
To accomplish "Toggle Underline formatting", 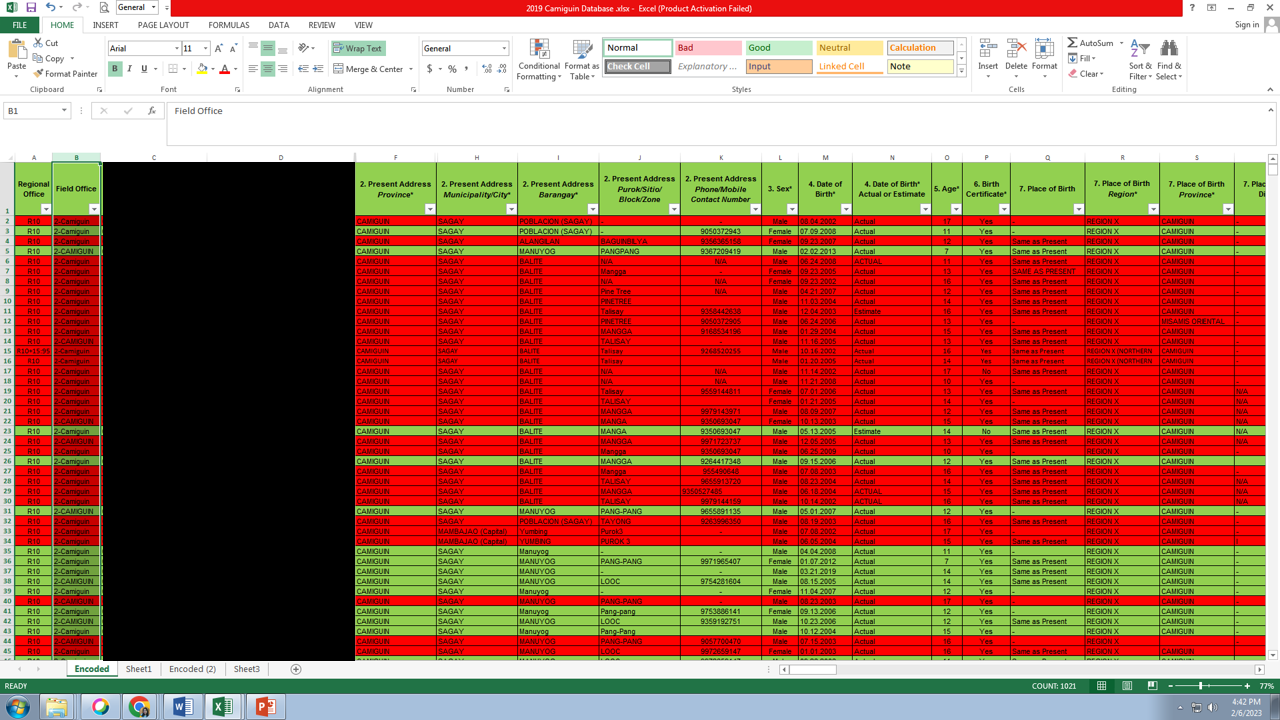I will (x=144, y=69).
